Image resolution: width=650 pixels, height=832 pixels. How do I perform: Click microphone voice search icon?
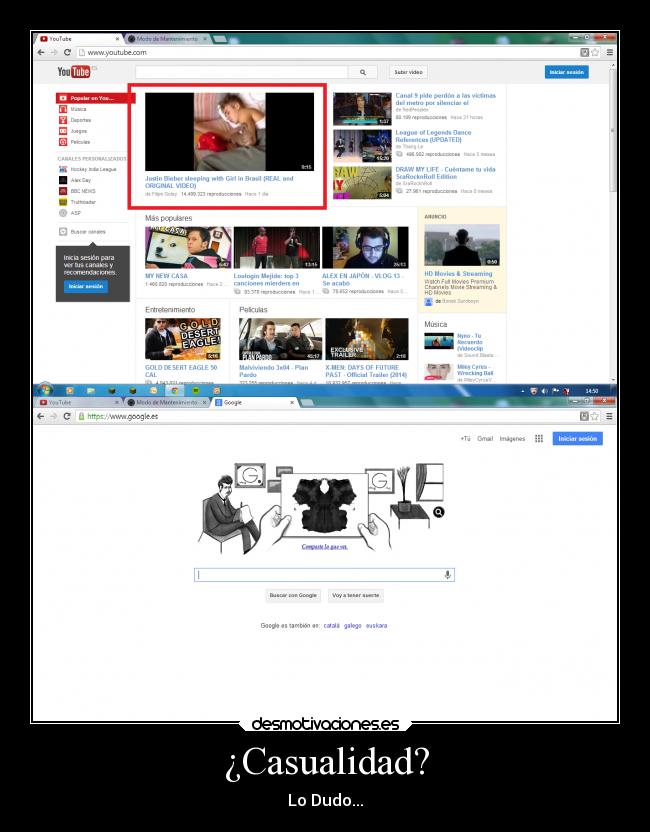(447, 575)
